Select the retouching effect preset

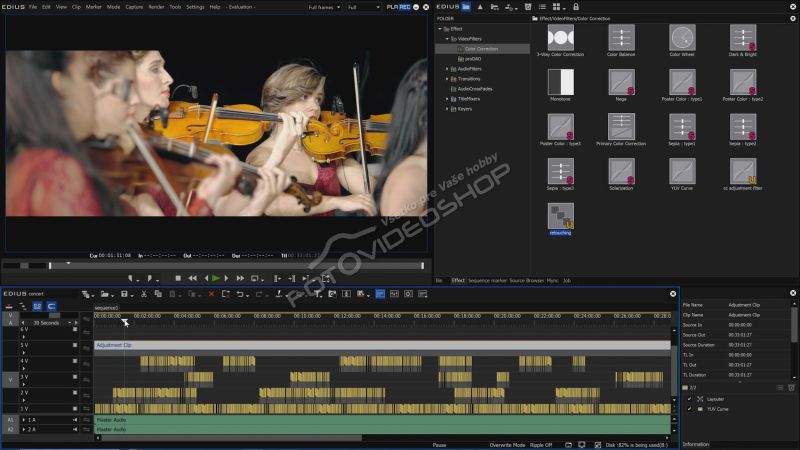[560, 219]
